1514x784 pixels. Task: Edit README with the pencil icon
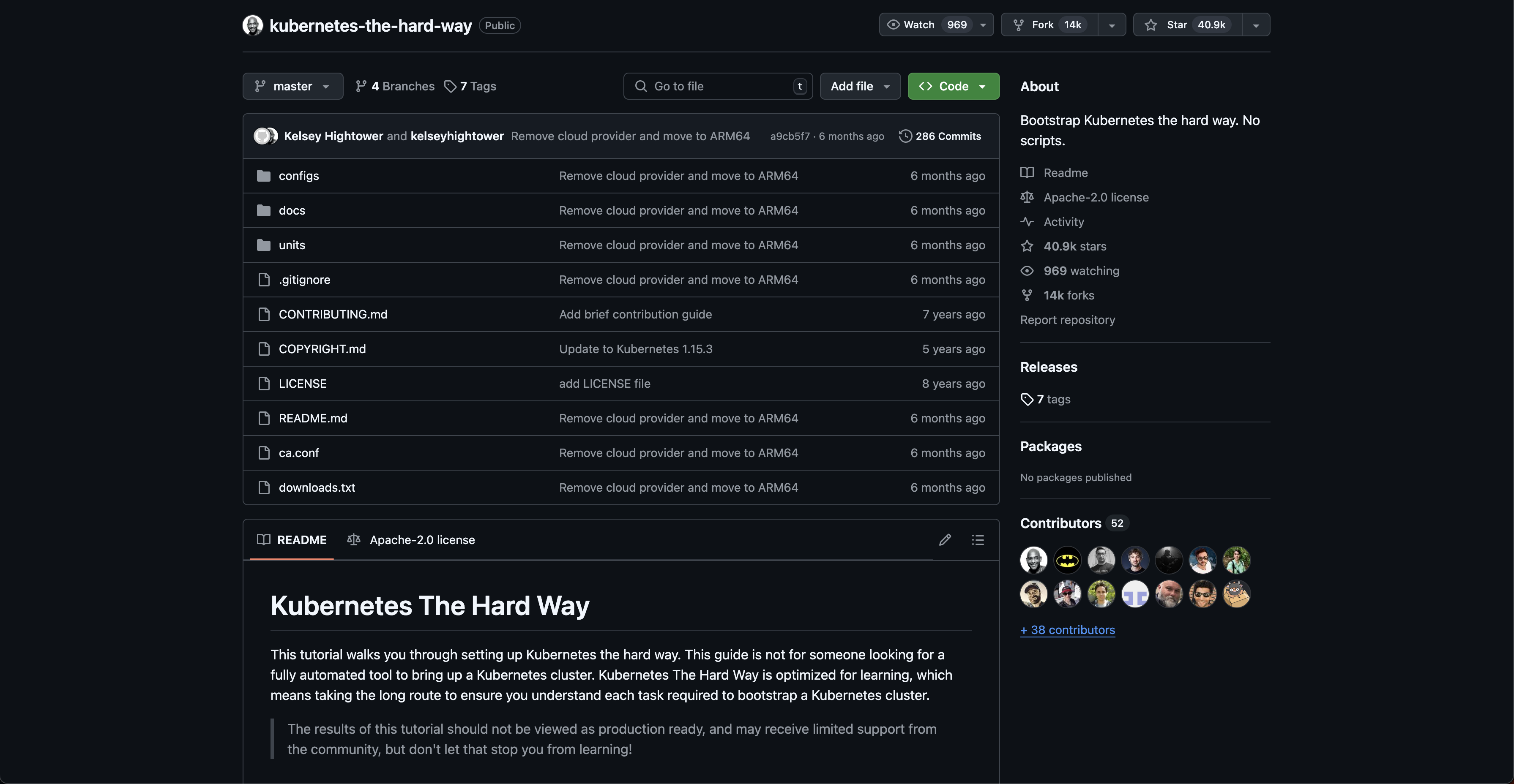pos(945,540)
